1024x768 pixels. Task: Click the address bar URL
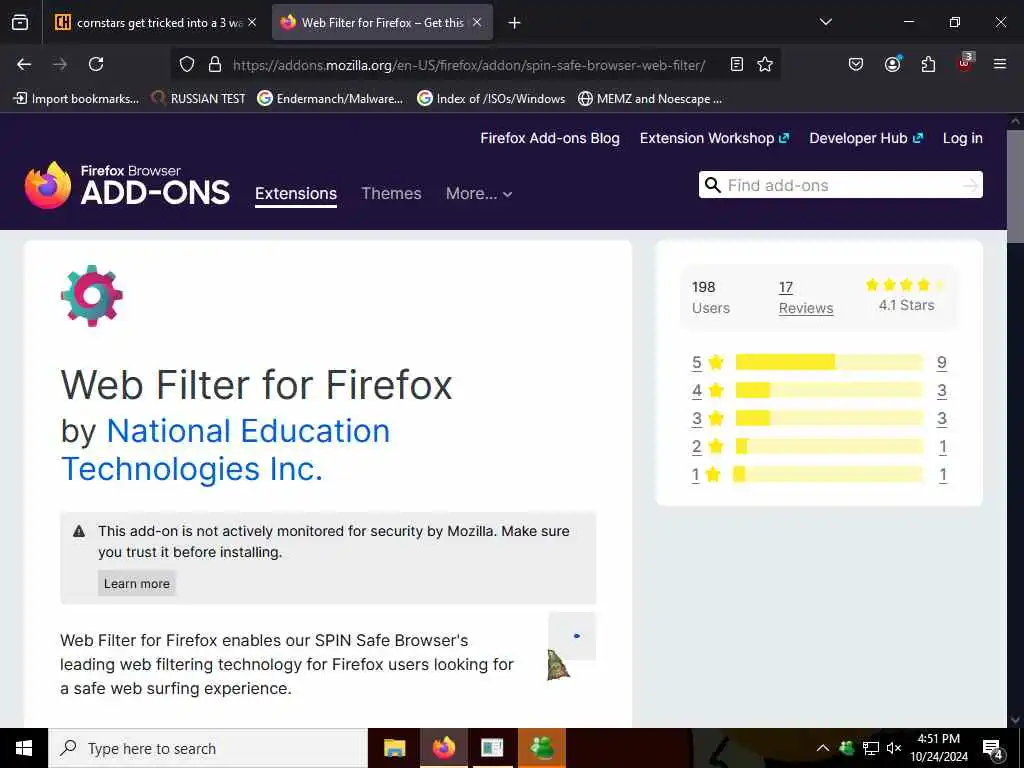pyautogui.click(x=469, y=65)
